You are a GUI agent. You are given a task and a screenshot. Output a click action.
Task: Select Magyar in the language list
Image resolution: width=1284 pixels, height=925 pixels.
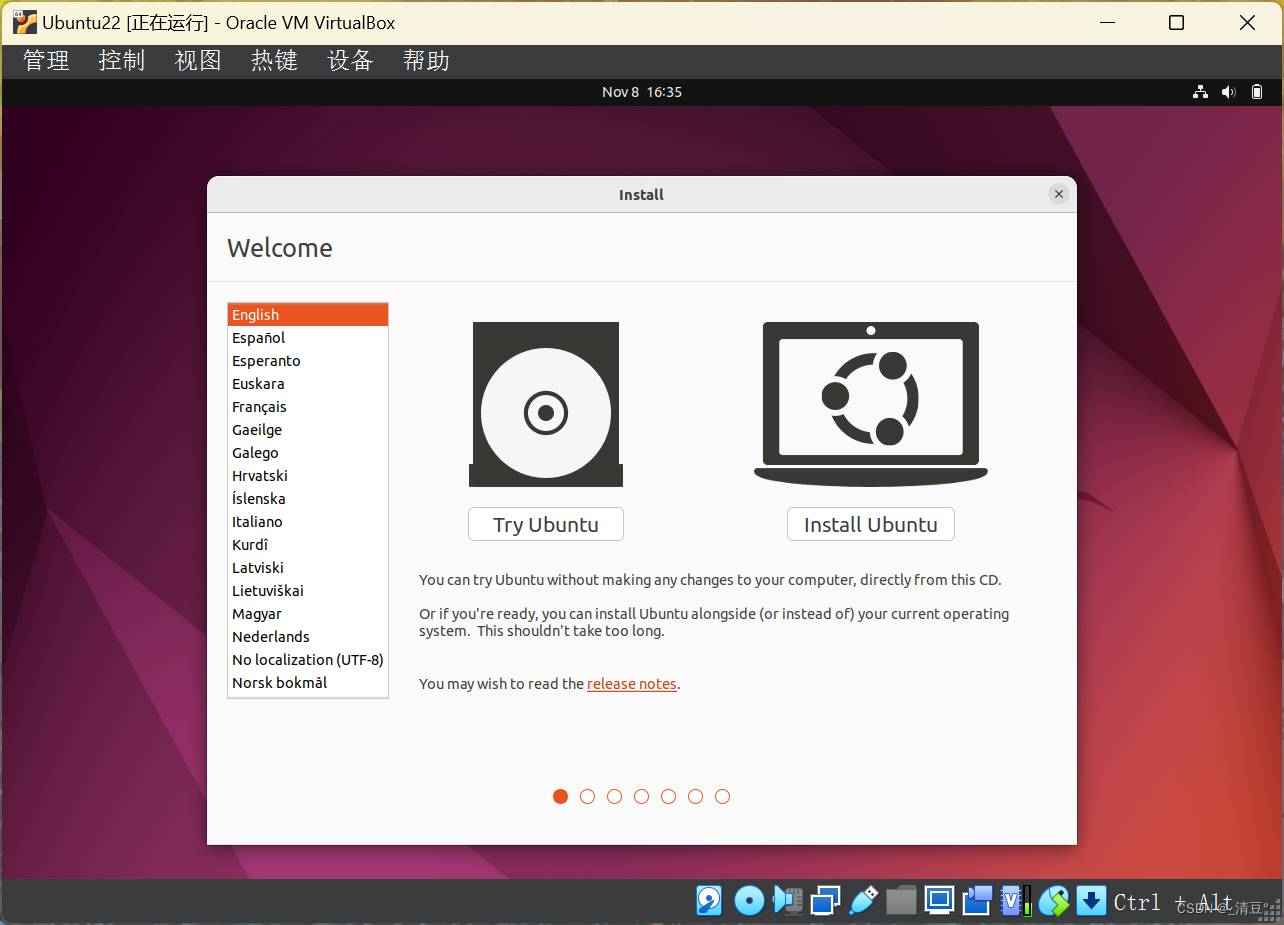point(308,614)
